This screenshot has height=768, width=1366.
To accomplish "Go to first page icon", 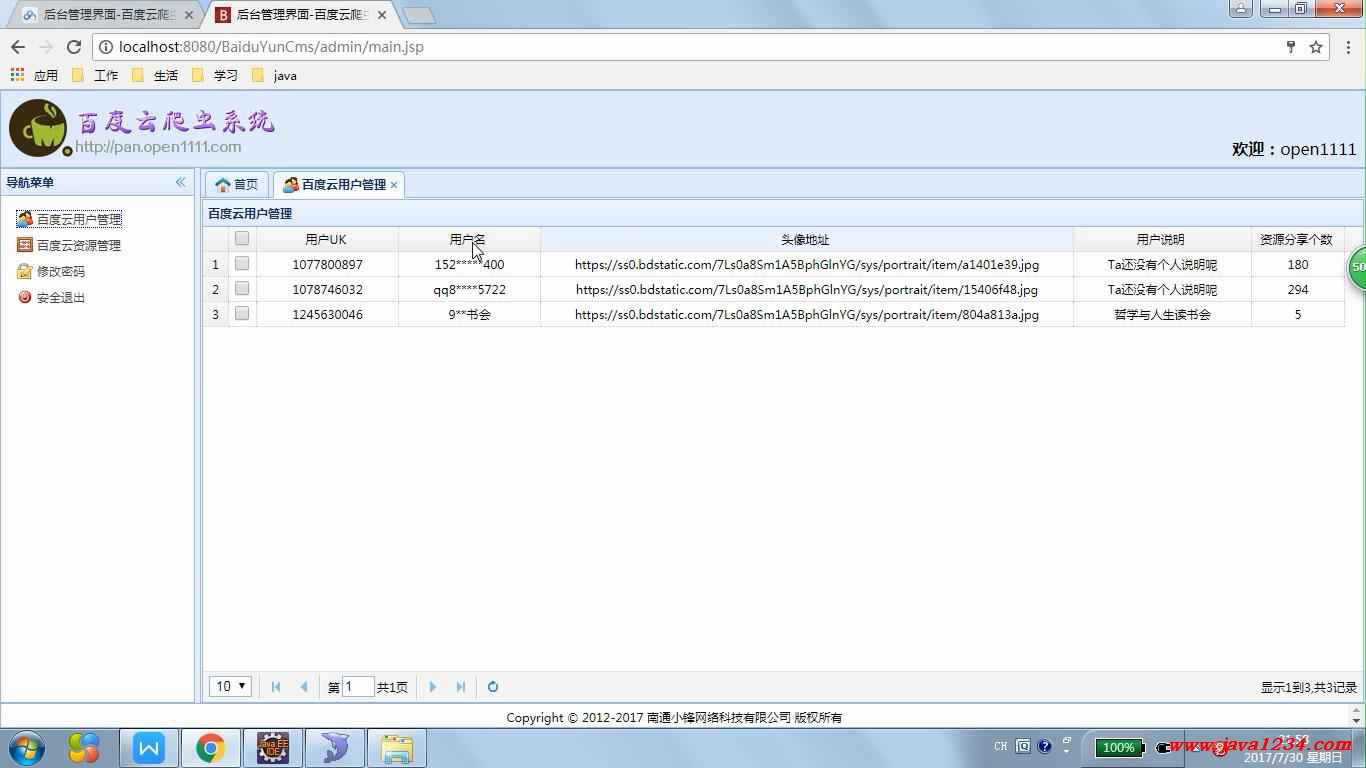I will 276,687.
